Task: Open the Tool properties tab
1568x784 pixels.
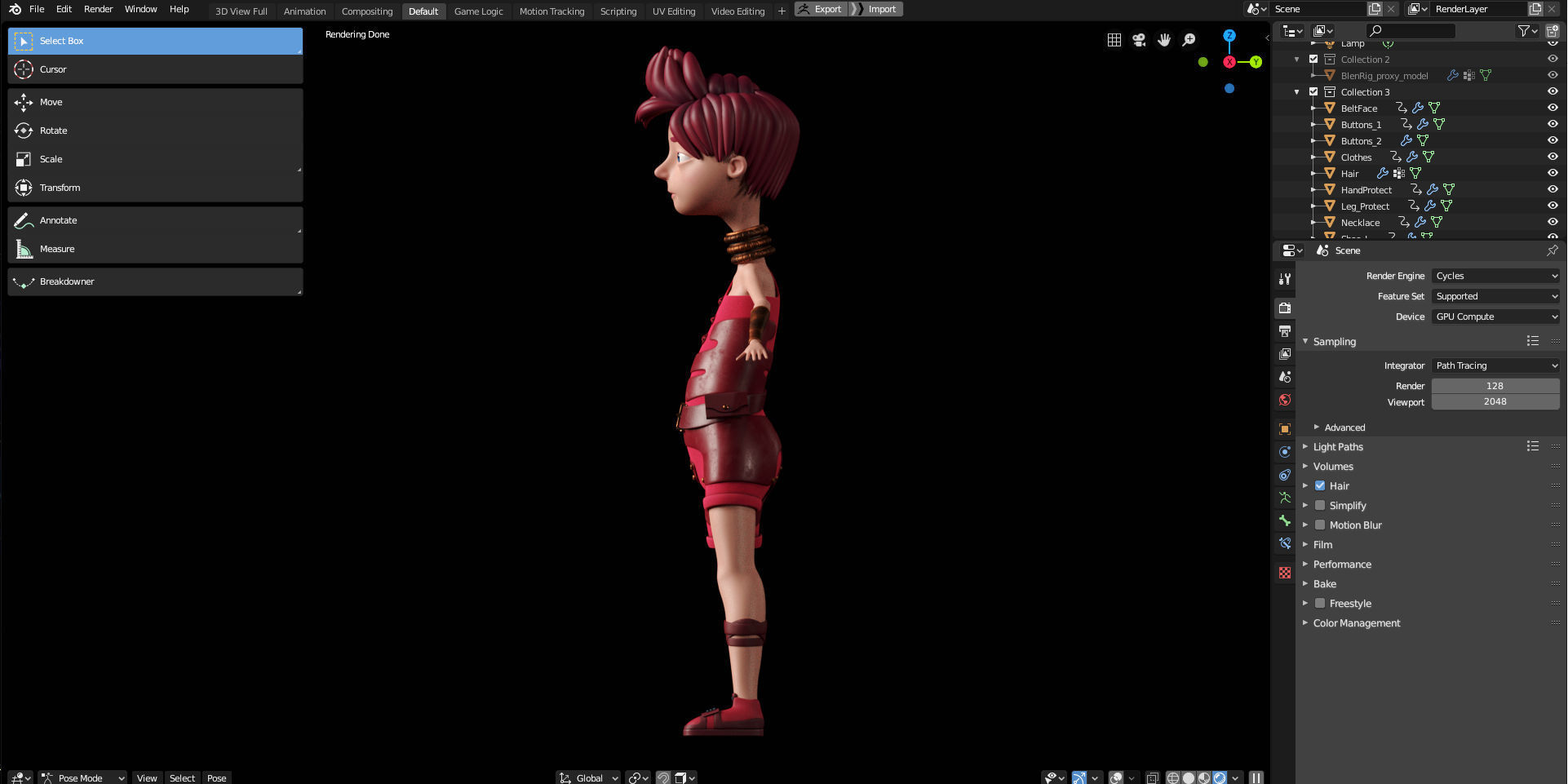Action: coord(1285,279)
